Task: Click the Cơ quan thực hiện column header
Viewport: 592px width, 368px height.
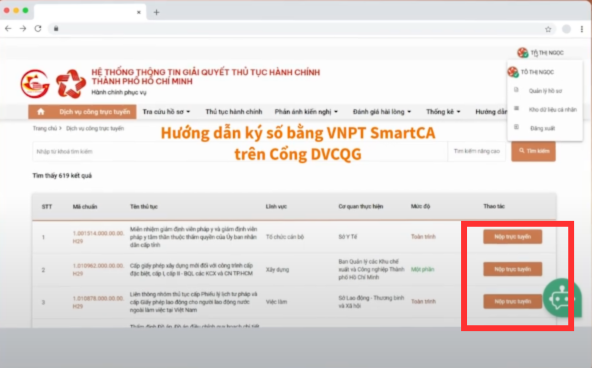Action: click(361, 206)
